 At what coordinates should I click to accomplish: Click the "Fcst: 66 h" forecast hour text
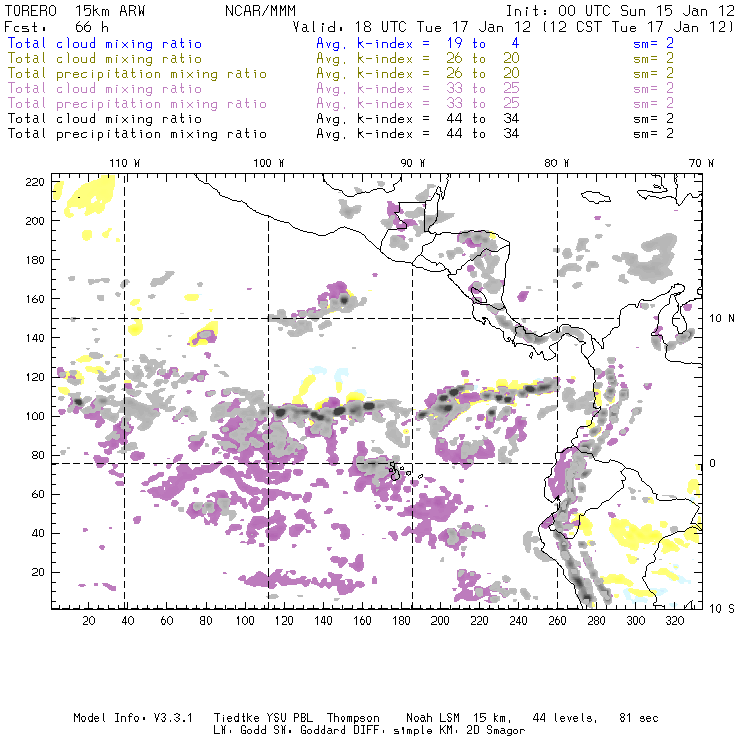(57, 27)
